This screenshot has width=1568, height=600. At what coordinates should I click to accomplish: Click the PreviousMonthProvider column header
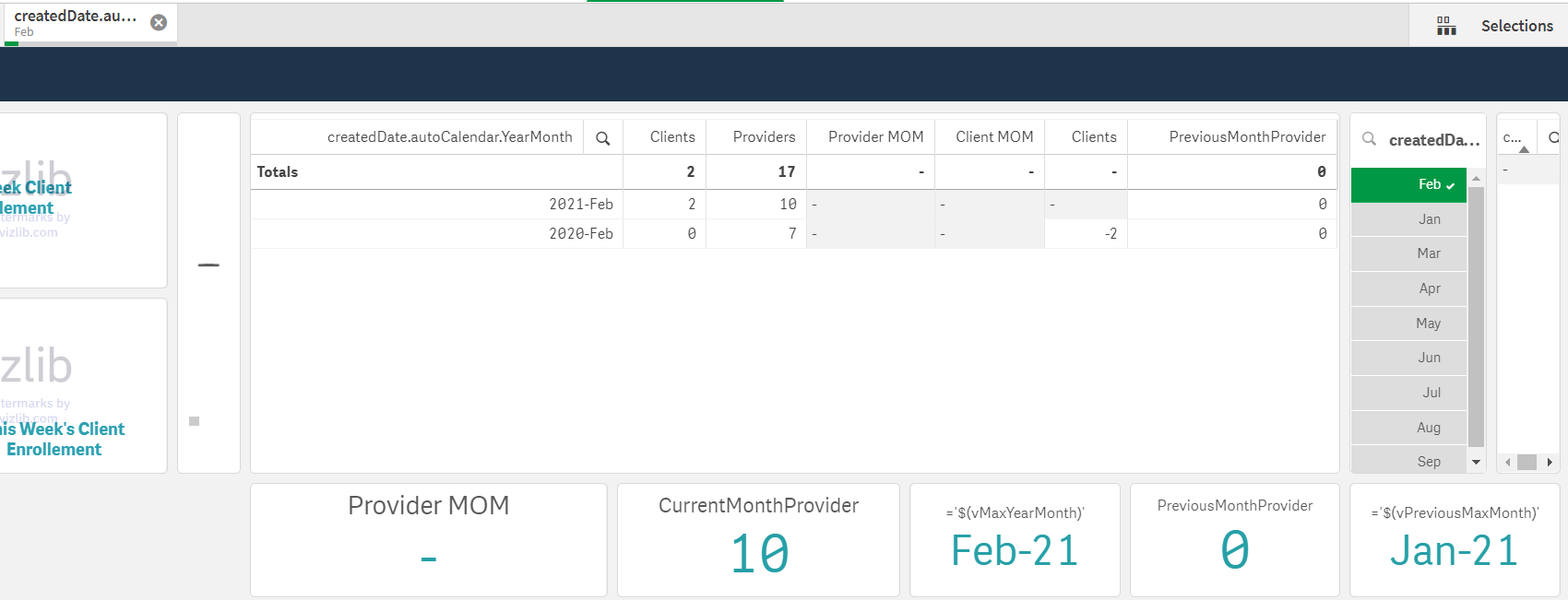click(x=1246, y=137)
